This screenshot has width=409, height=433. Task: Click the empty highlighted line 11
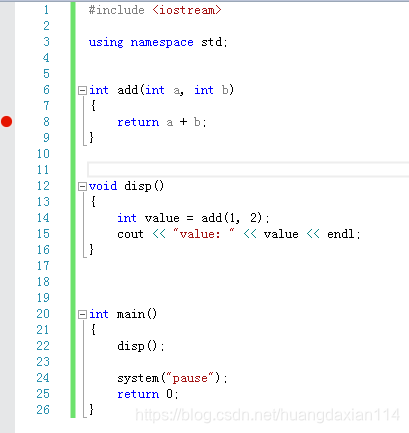(x=248, y=169)
